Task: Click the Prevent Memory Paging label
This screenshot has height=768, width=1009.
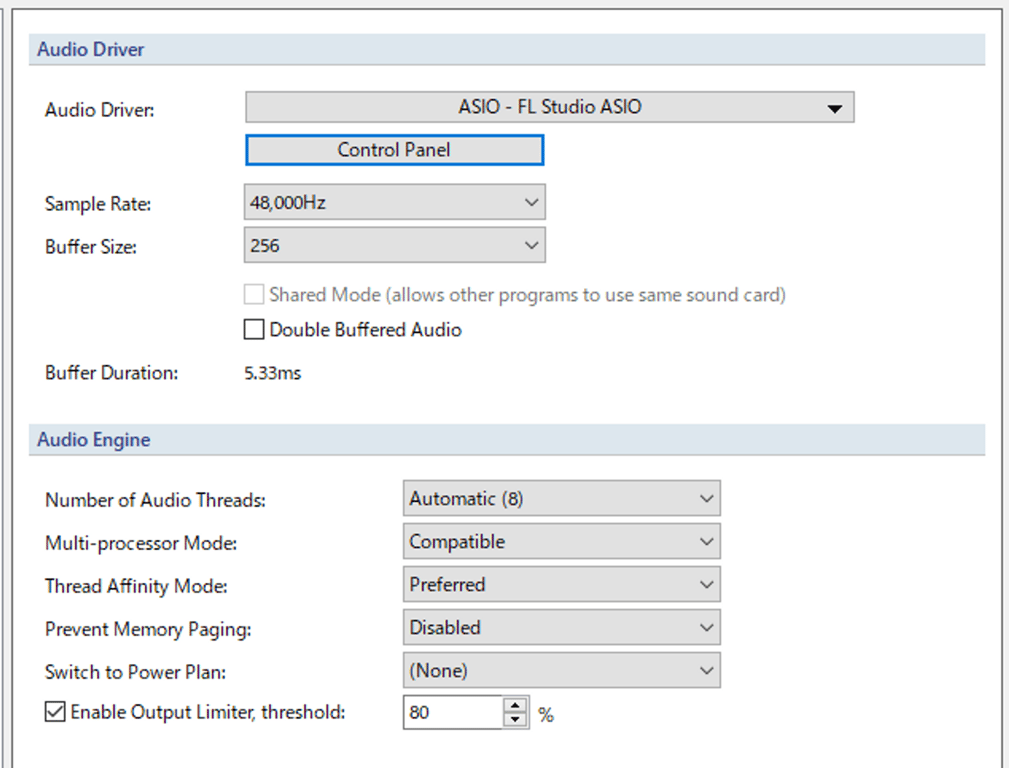Action: [x=148, y=630]
